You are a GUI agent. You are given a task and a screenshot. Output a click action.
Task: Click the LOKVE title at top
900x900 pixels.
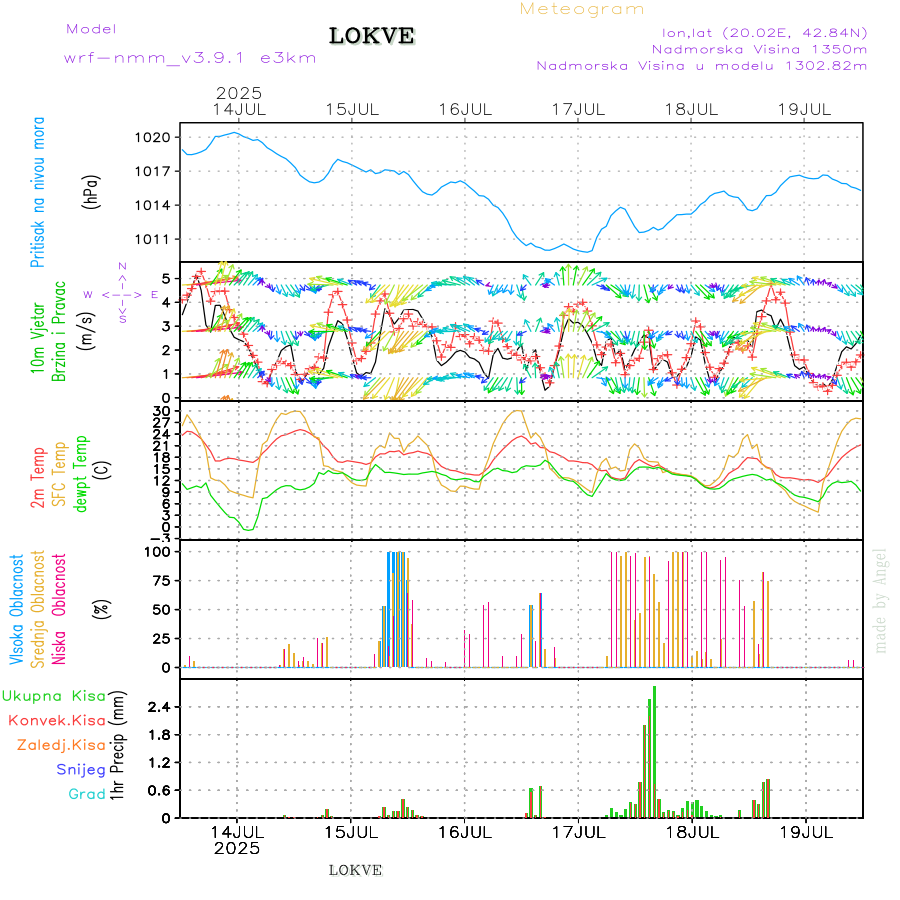click(x=372, y=36)
